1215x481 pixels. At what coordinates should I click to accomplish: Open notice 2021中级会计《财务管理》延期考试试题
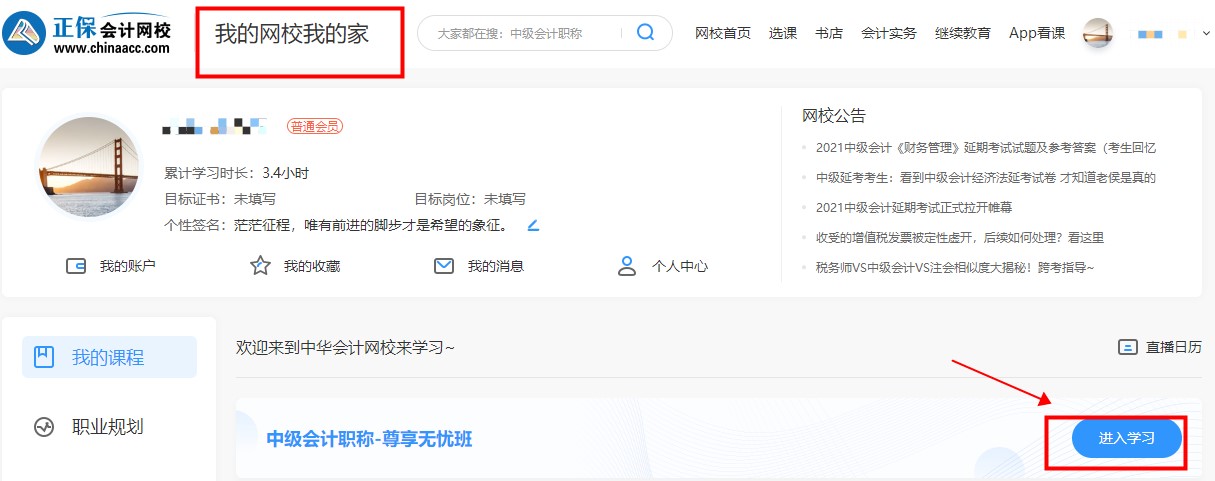pos(986,148)
